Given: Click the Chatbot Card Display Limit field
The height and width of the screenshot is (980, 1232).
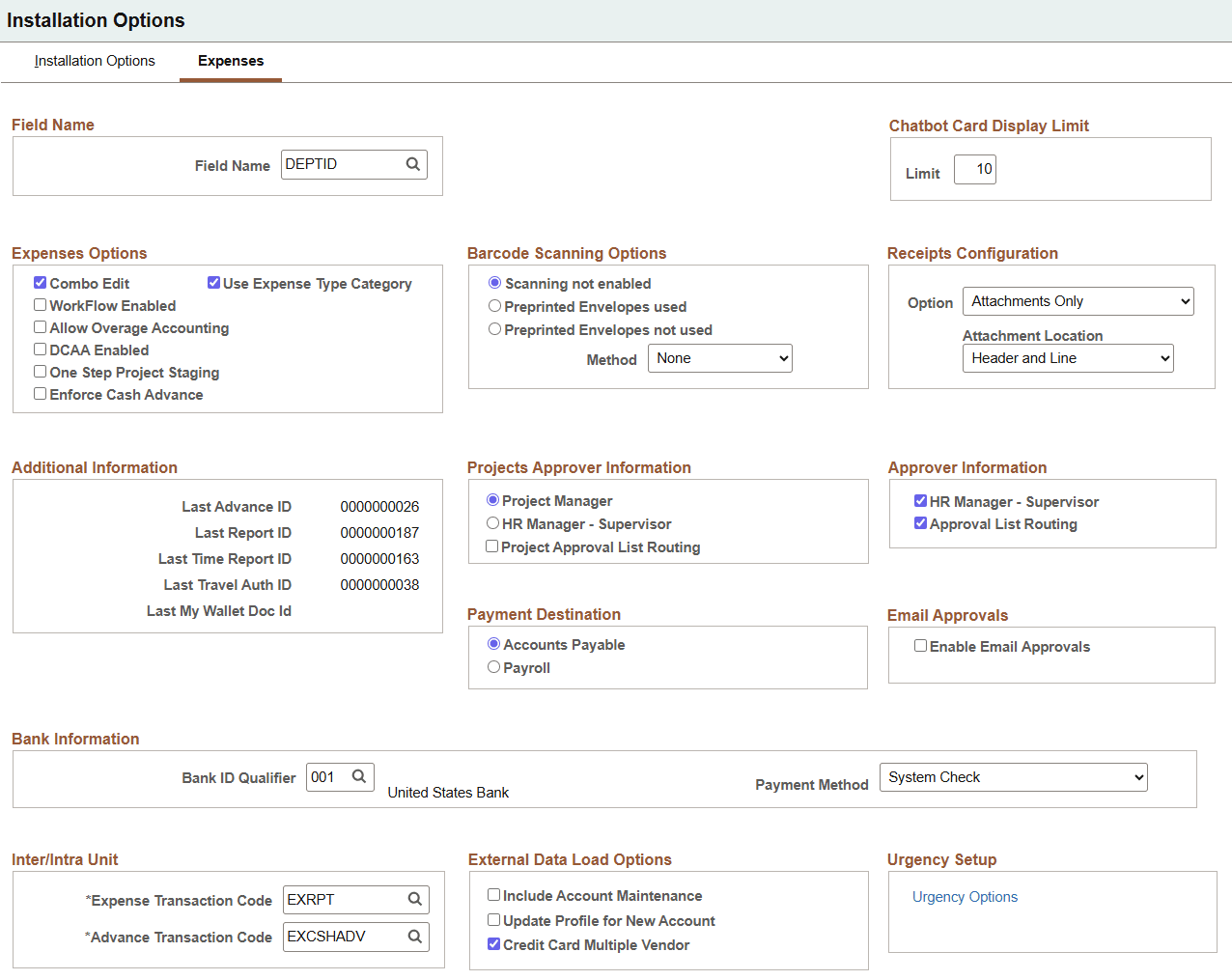Looking at the screenshot, I should [974, 169].
